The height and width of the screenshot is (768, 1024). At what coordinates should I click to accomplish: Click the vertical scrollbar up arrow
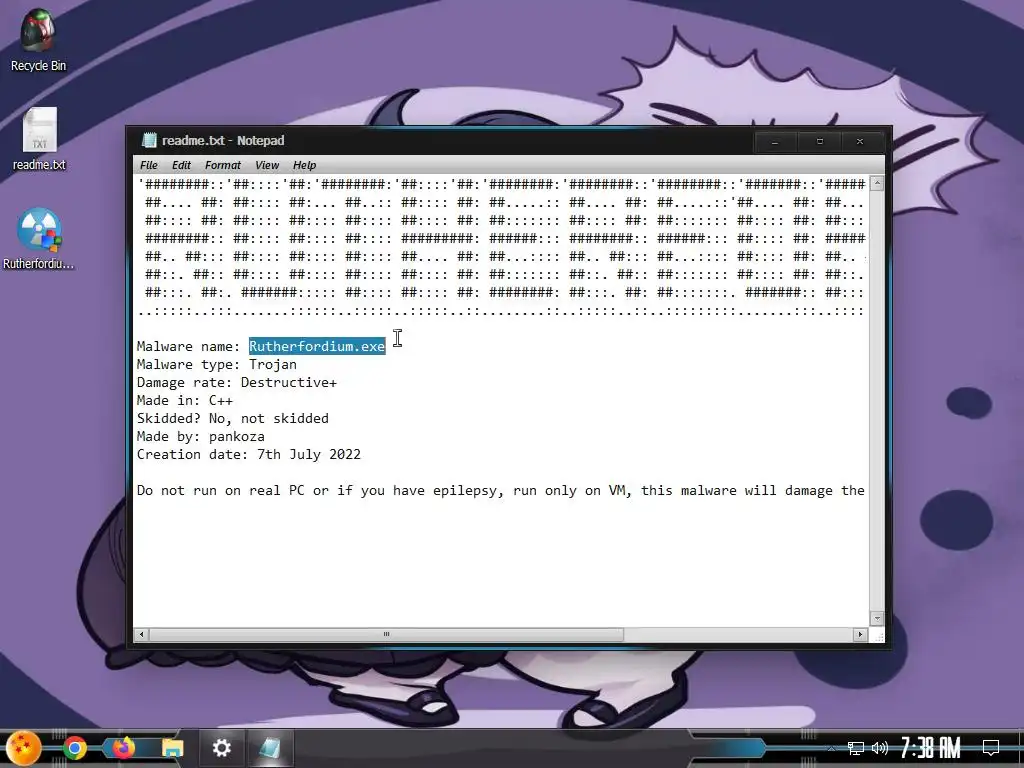(877, 184)
